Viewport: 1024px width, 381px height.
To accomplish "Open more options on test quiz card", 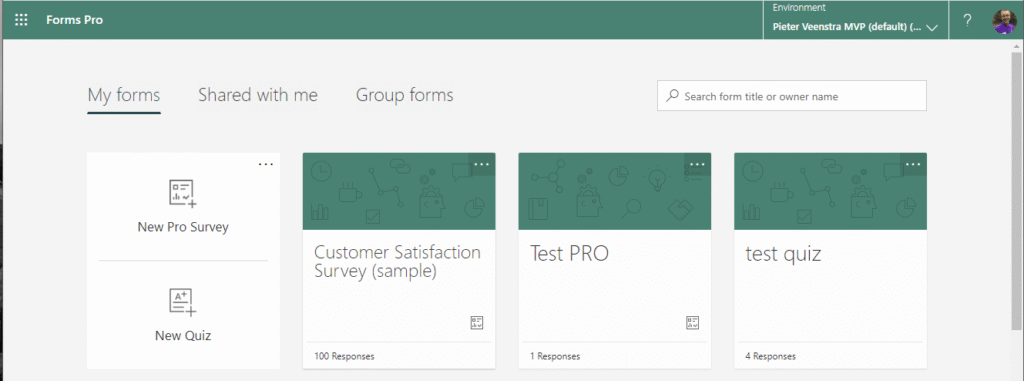I will pyautogui.click(x=913, y=164).
